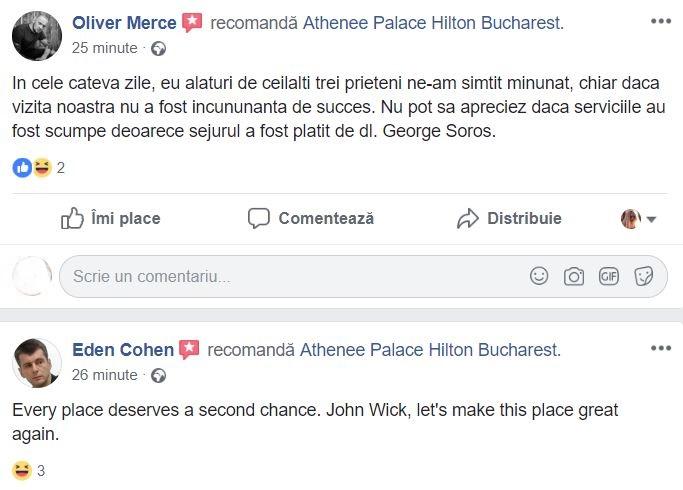The image size is (683, 490).
Task: Add a sticker to the comment
Action: tap(644, 276)
